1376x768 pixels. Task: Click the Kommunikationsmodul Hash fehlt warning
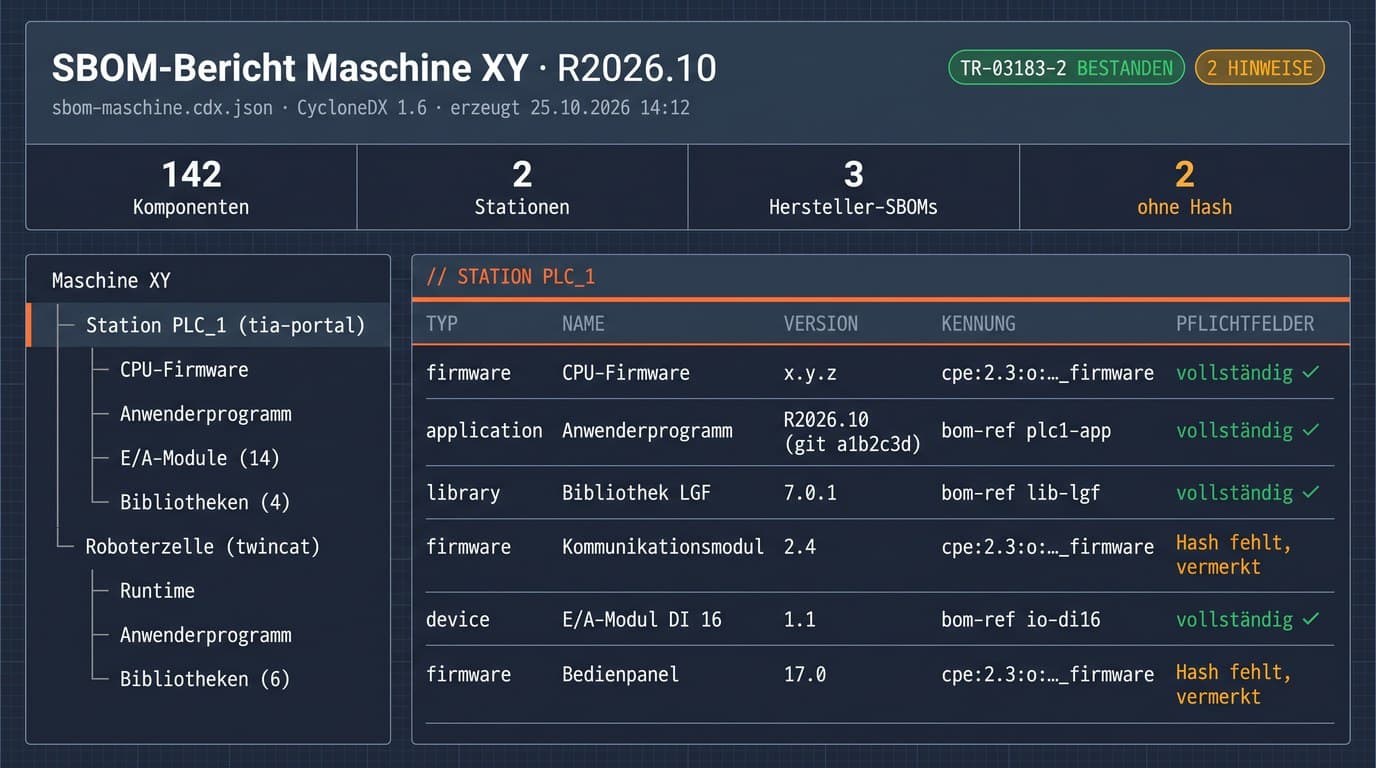tap(1234, 555)
